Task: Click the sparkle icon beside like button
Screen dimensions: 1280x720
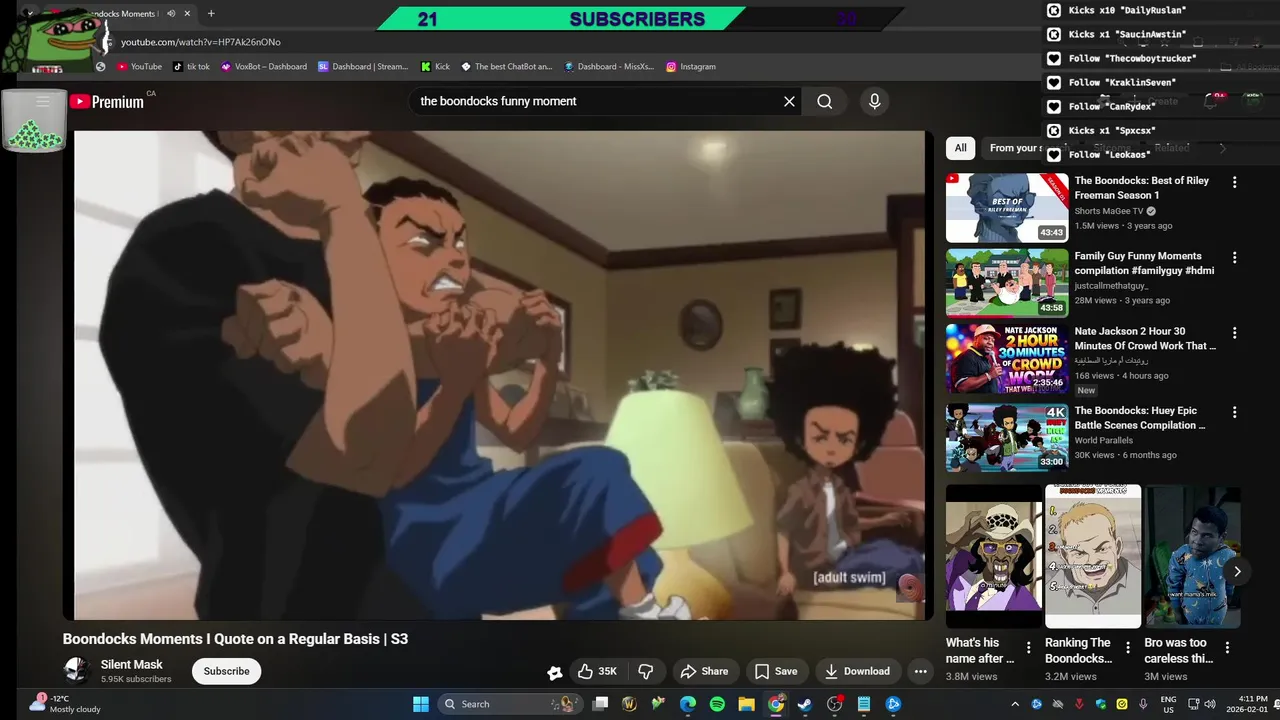Action: 554,672
